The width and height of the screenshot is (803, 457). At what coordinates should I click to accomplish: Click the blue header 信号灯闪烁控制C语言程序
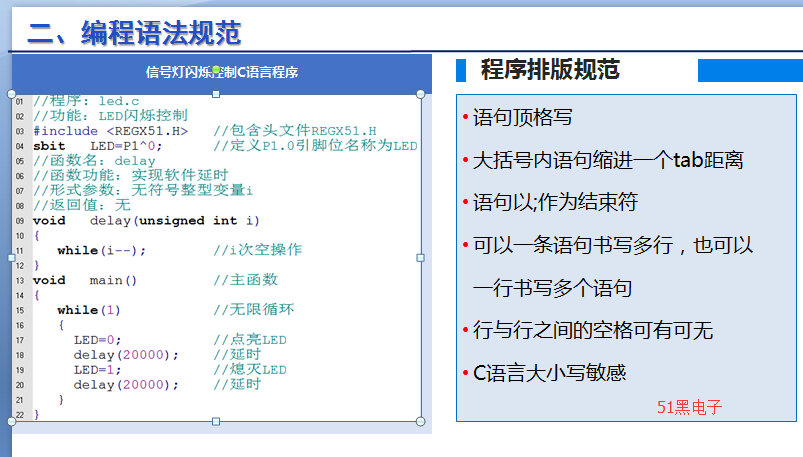click(222, 72)
